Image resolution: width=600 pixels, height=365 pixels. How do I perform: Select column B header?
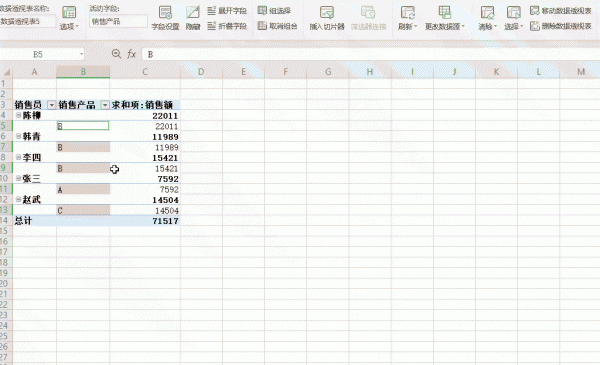83,72
